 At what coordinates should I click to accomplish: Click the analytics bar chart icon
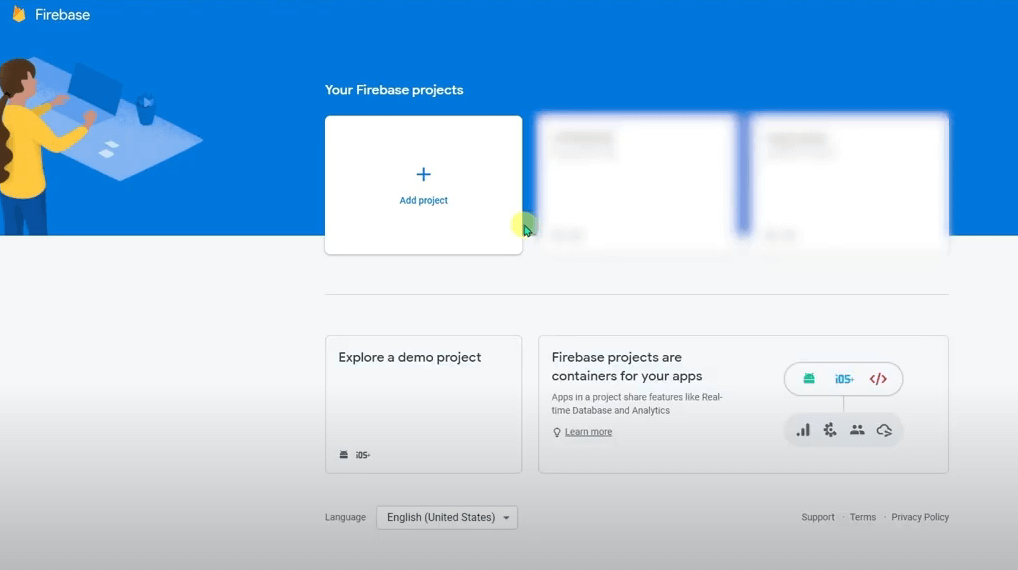click(x=803, y=430)
